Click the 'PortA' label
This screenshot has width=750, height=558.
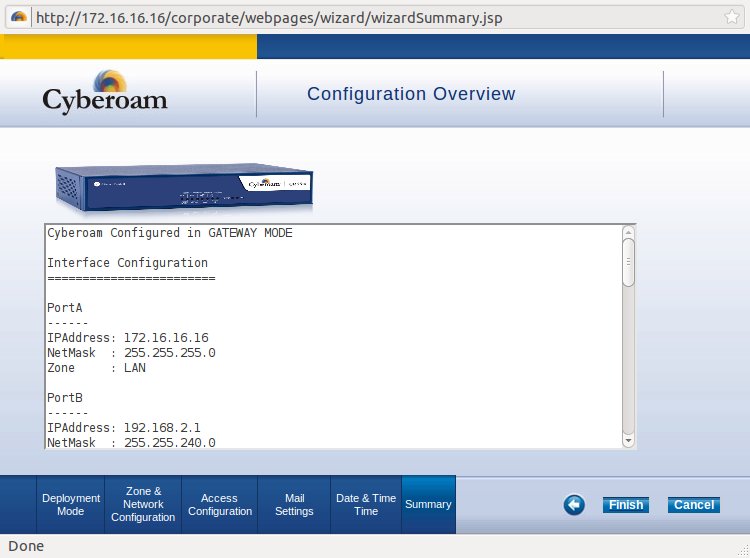click(65, 307)
